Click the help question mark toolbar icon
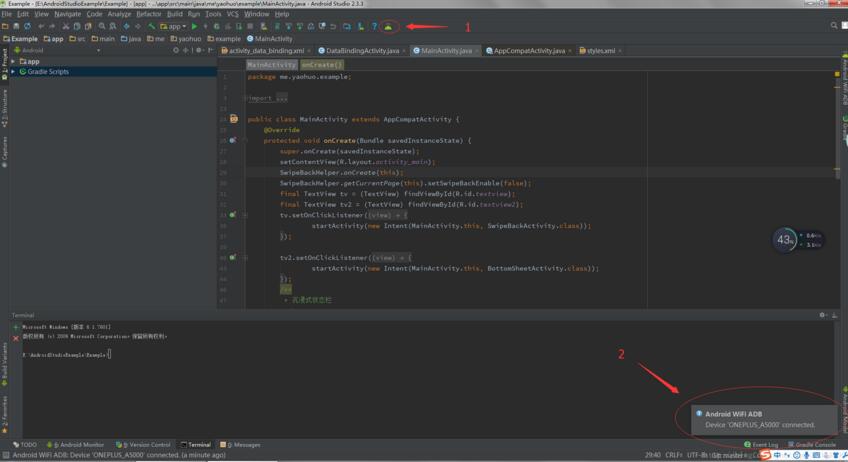The image size is (848, 462). 374,26
